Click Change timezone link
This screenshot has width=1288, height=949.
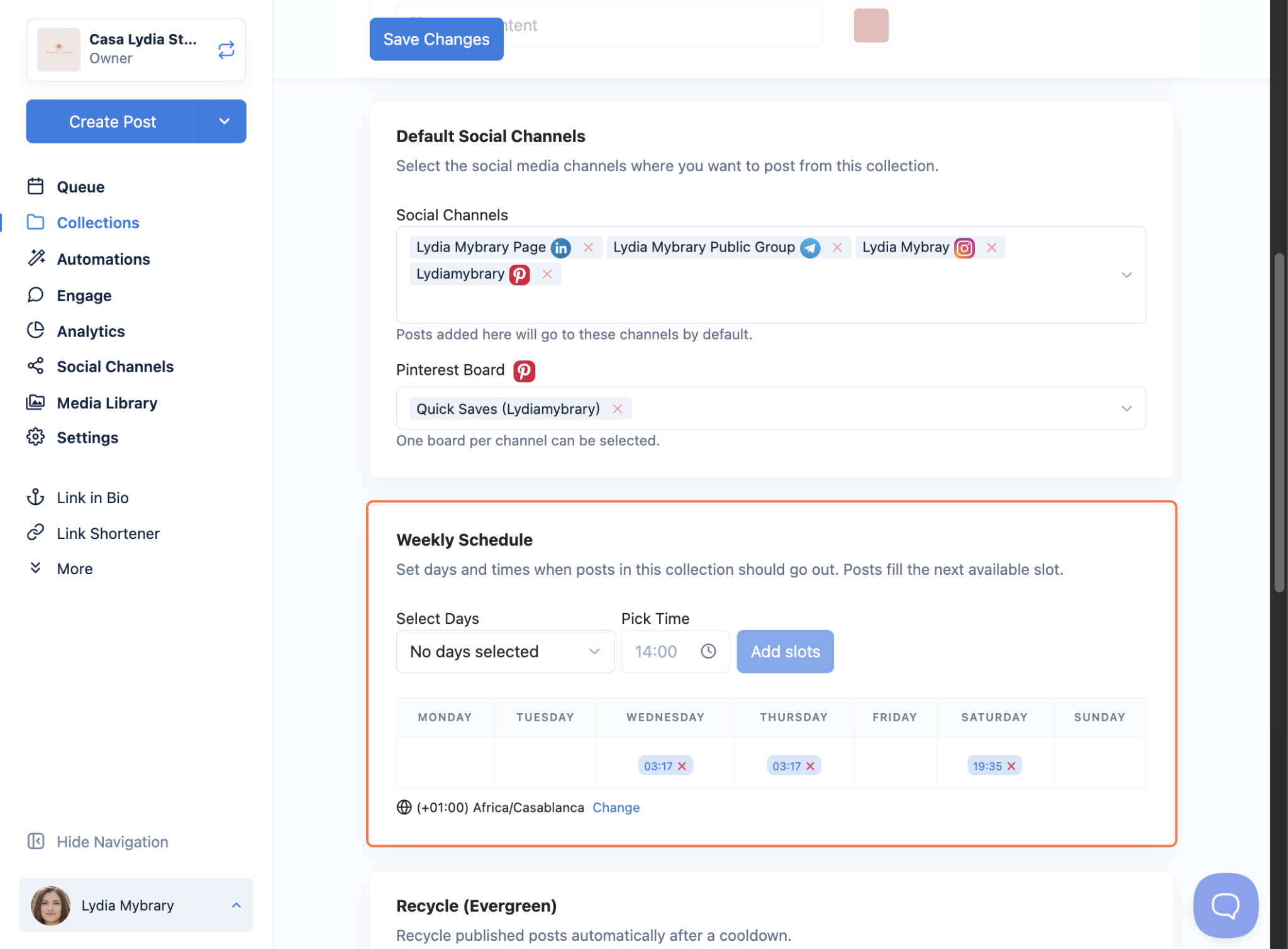point(616,807)
